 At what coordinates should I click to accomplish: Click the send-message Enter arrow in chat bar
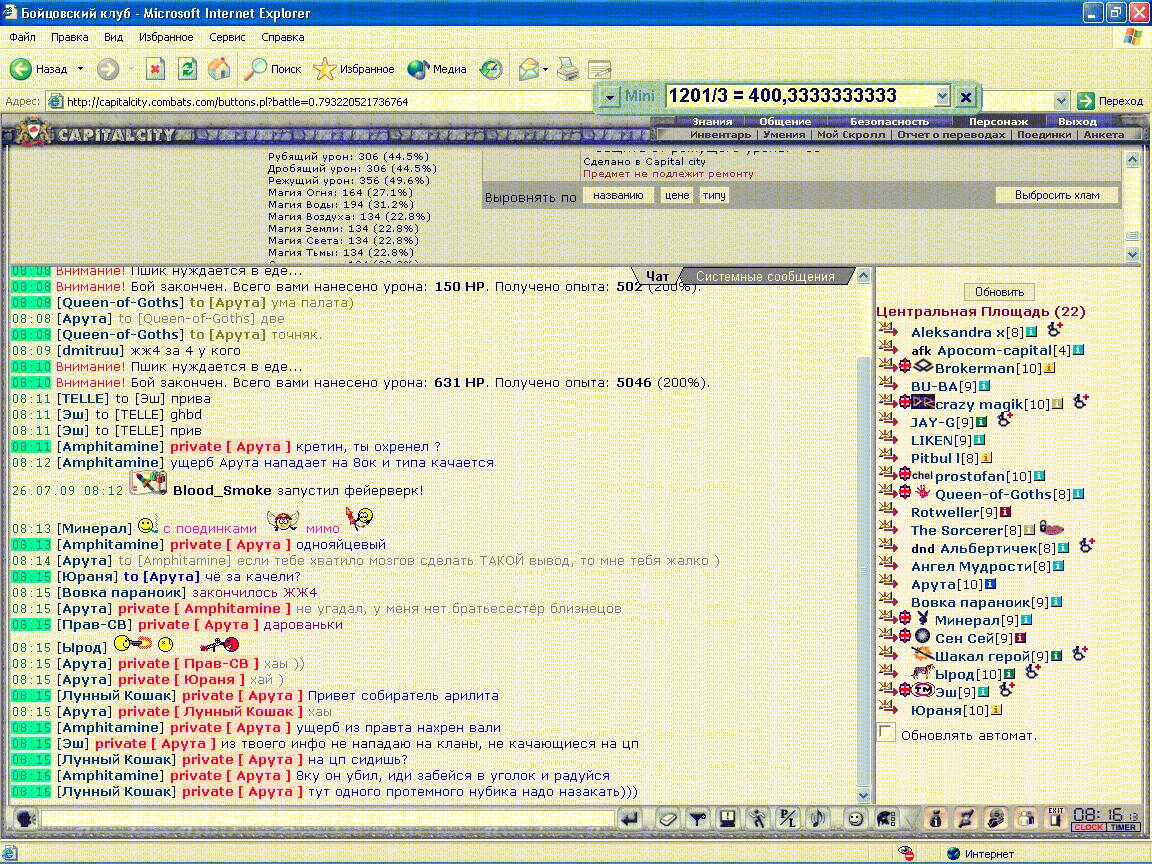pyautogui.click(x=630, y=818)
